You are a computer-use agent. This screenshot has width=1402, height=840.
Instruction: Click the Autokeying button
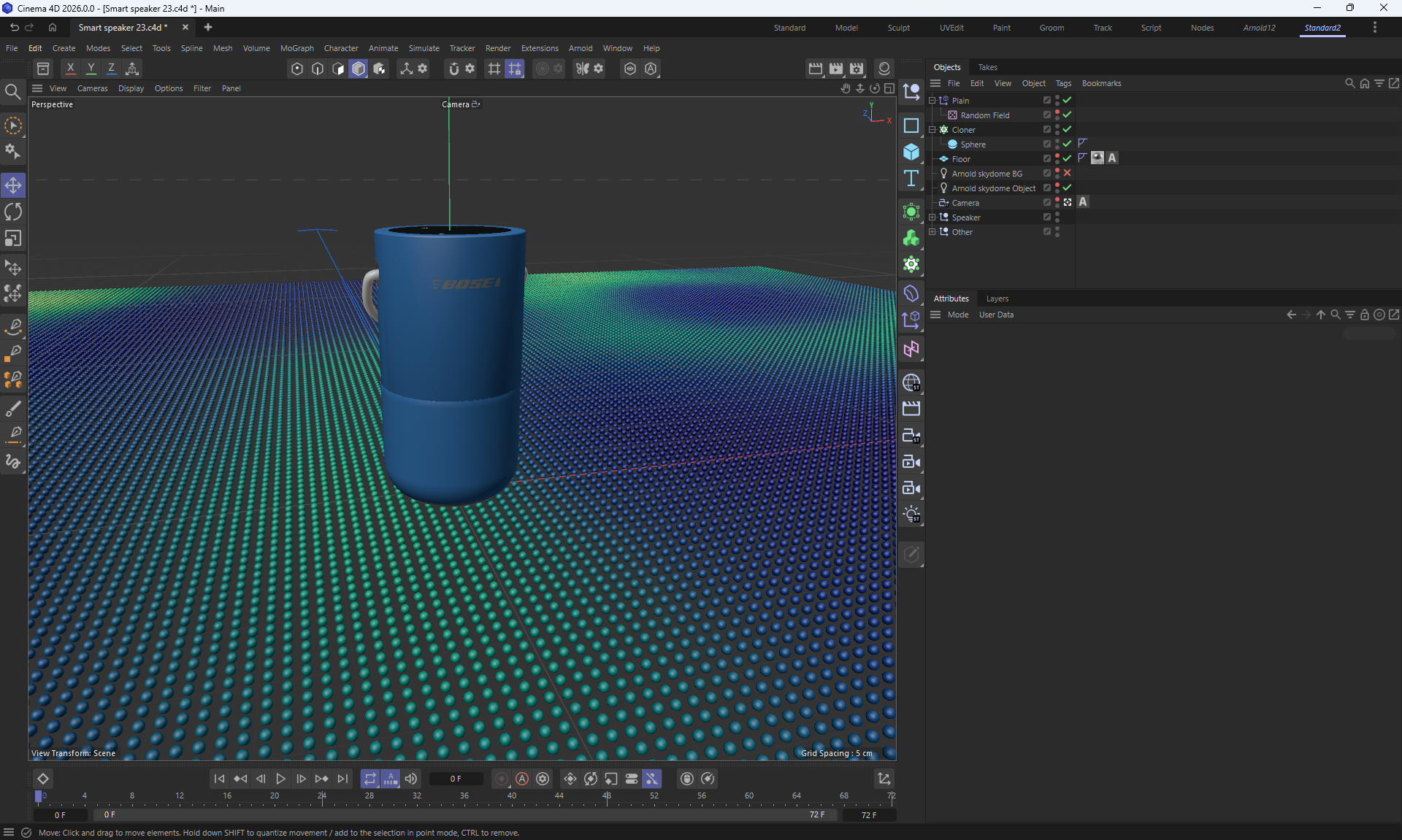pos(522,779)
